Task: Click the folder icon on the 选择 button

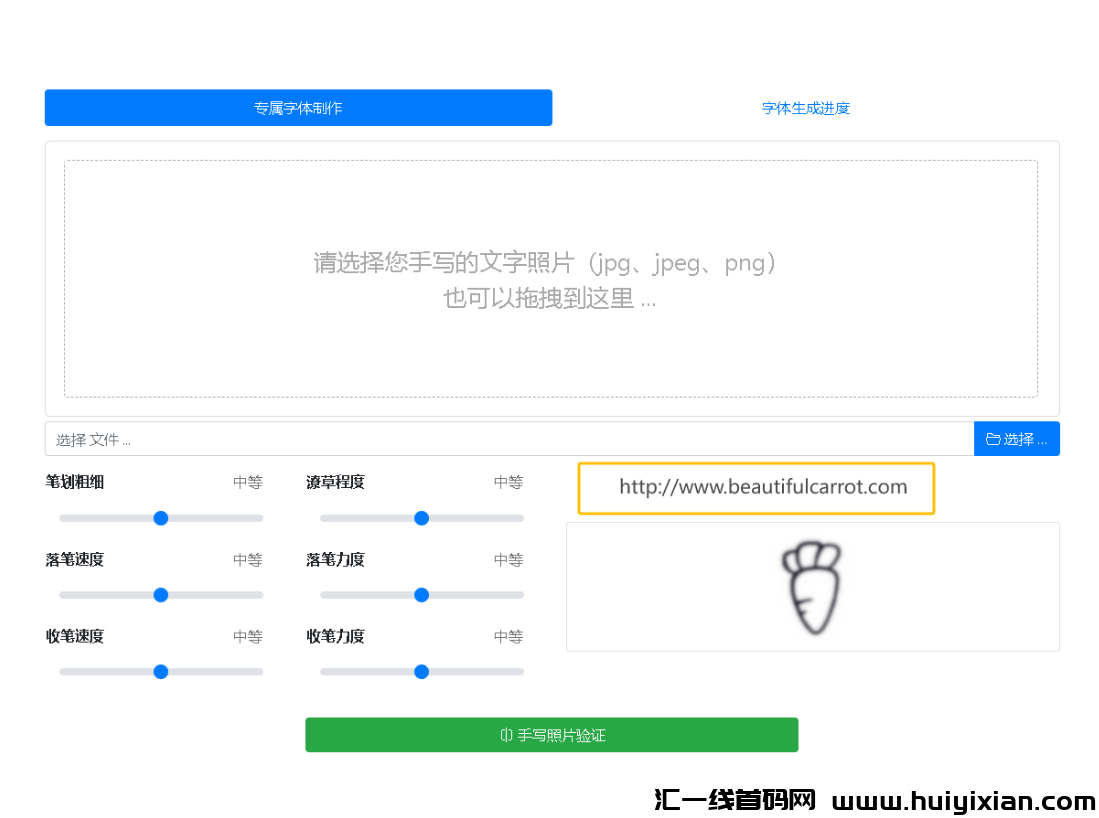Action: click(992, 438)
